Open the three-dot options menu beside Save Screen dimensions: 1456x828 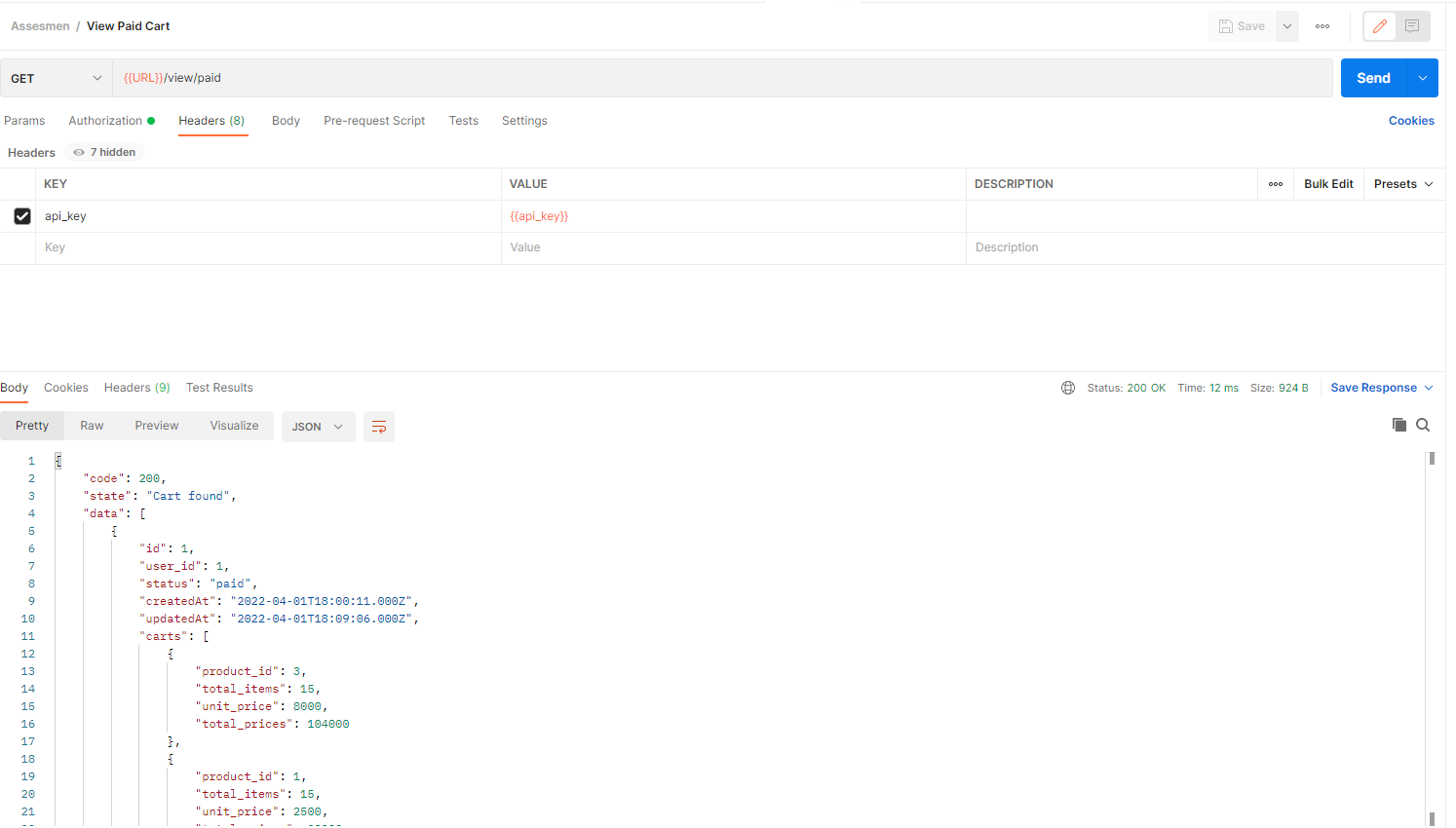[x=1322, y=26]
